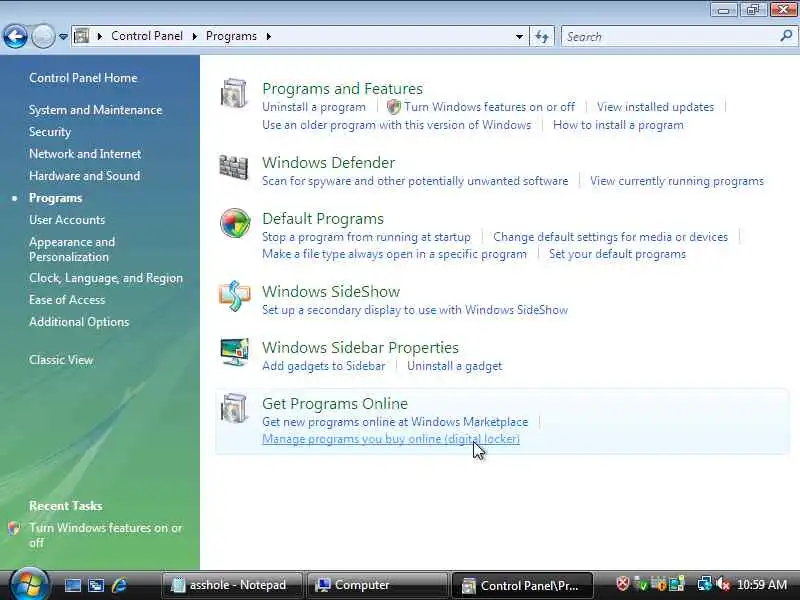Image resolution: width=800 pixels, height=600 pixels.
Task: Click the Windows Defender brick wall icon
Action: pos(234,167)
